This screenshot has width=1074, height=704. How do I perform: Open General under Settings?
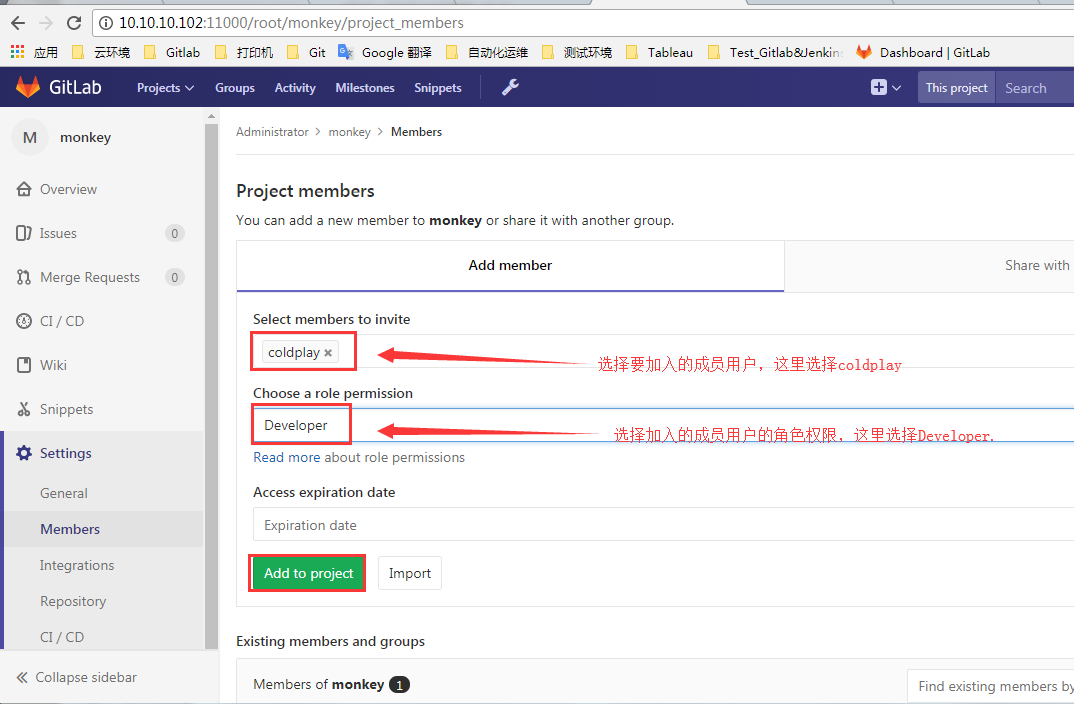pos(64,493)
